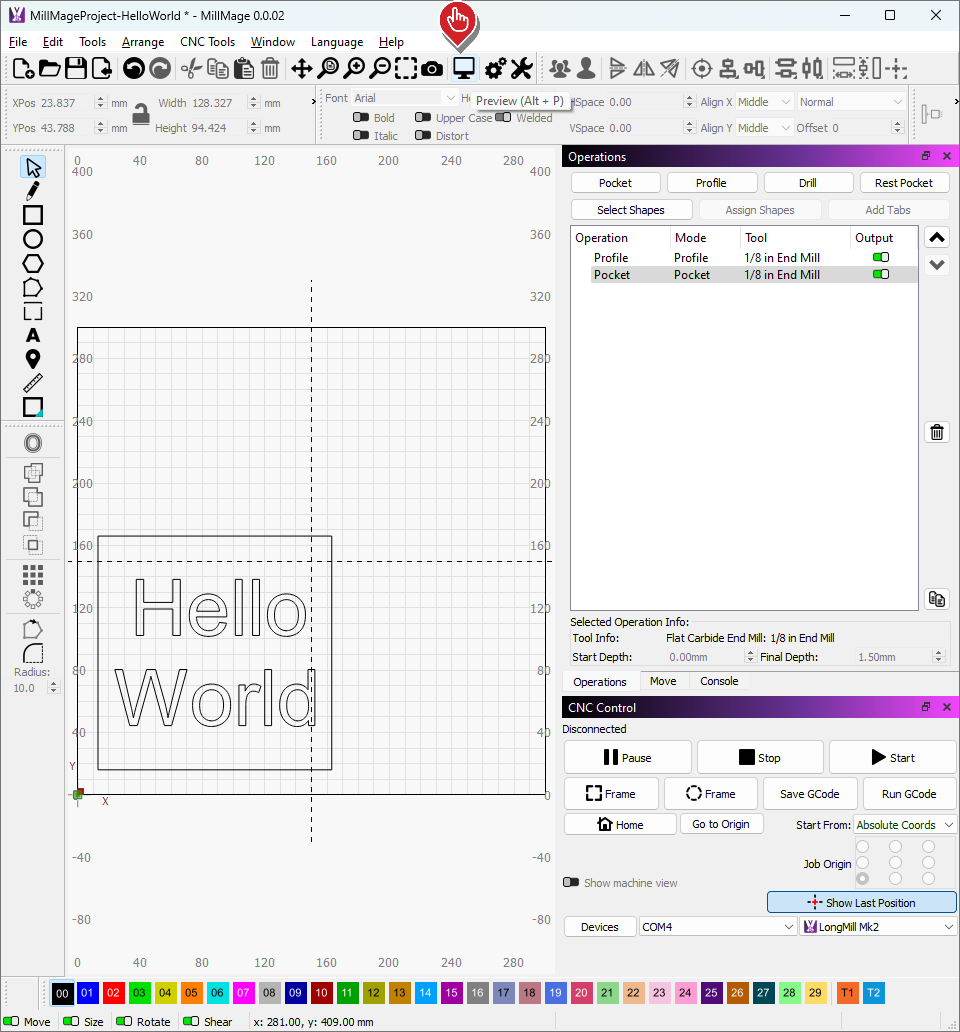This screenshot has height=1032, width=960.
Task: Toggle the Bold text switch
Action: pyautogui.click(x=361, y=118)
